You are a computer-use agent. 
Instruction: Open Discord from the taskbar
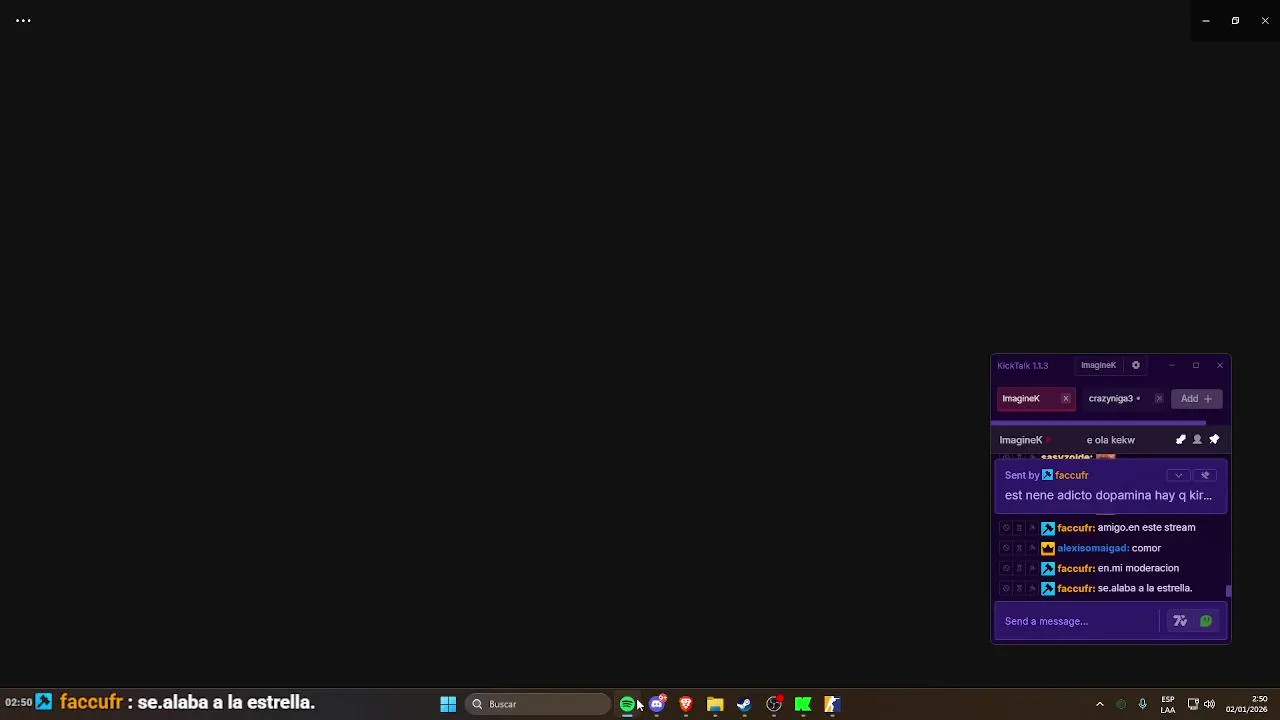[x=657, y=704]
